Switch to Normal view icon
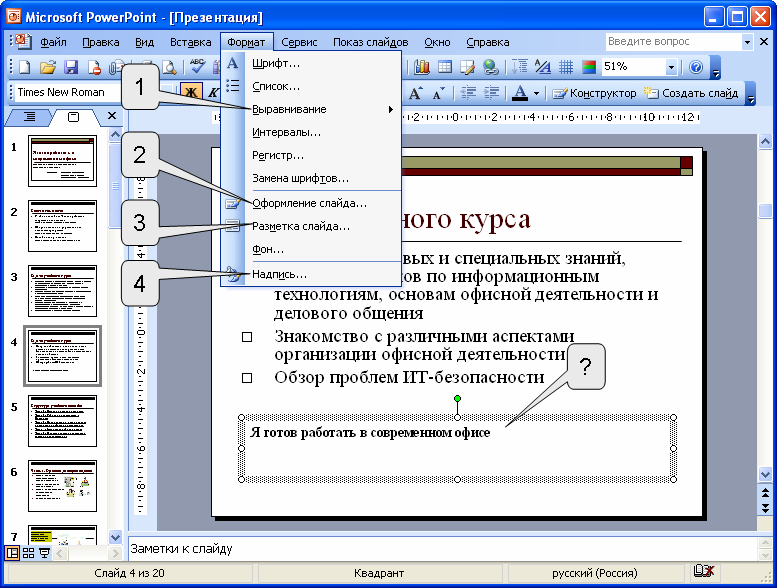 pyautogui.click(x=12, y=553)
